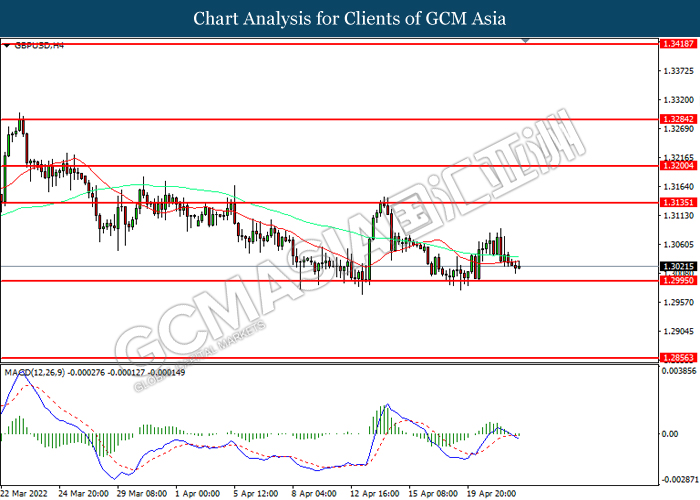Click the 22 Mar 2022 date label
This screenshot has width=700, height=500.
pyautogui.click(x=24, y=493)
